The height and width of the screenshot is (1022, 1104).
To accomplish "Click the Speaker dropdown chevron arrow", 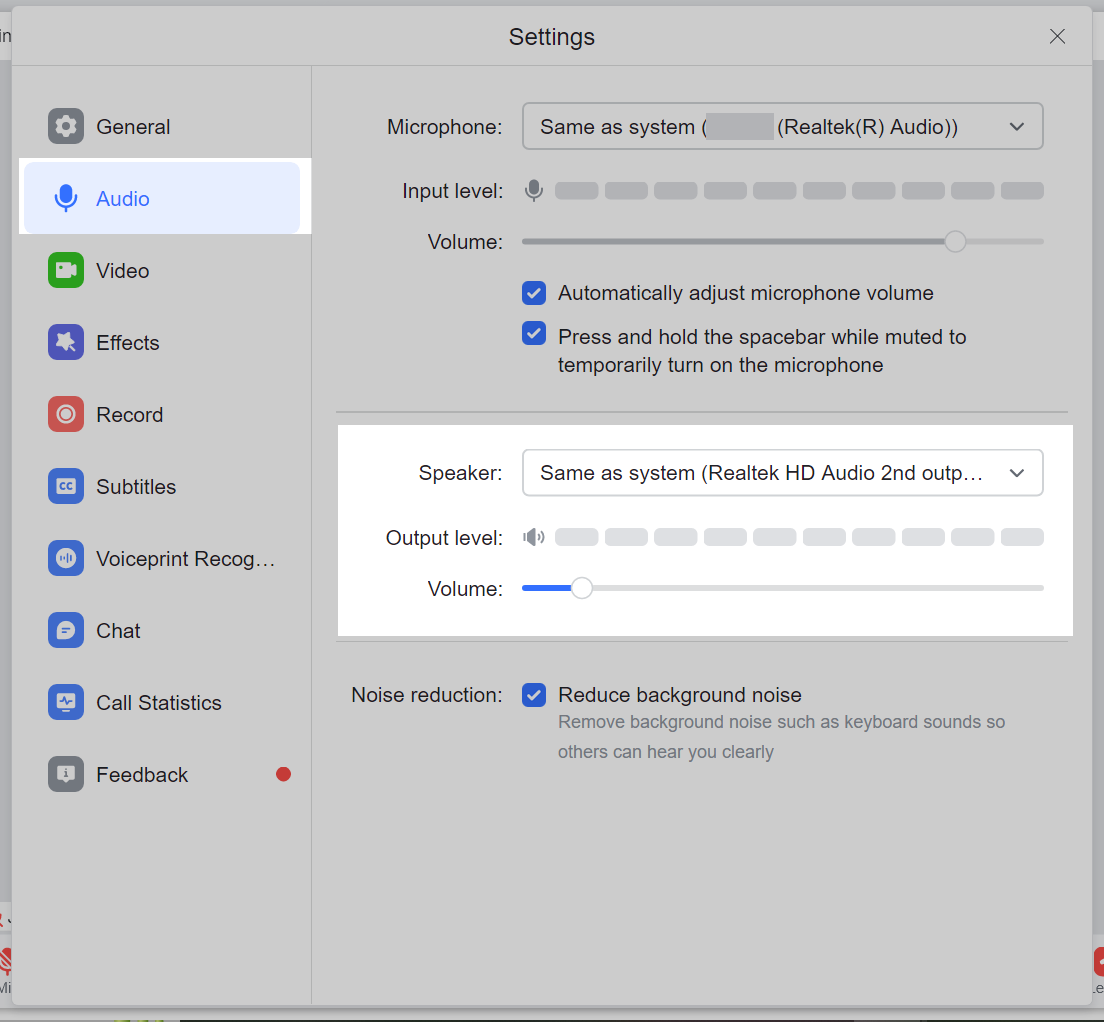I will (x=1017, y=473).
